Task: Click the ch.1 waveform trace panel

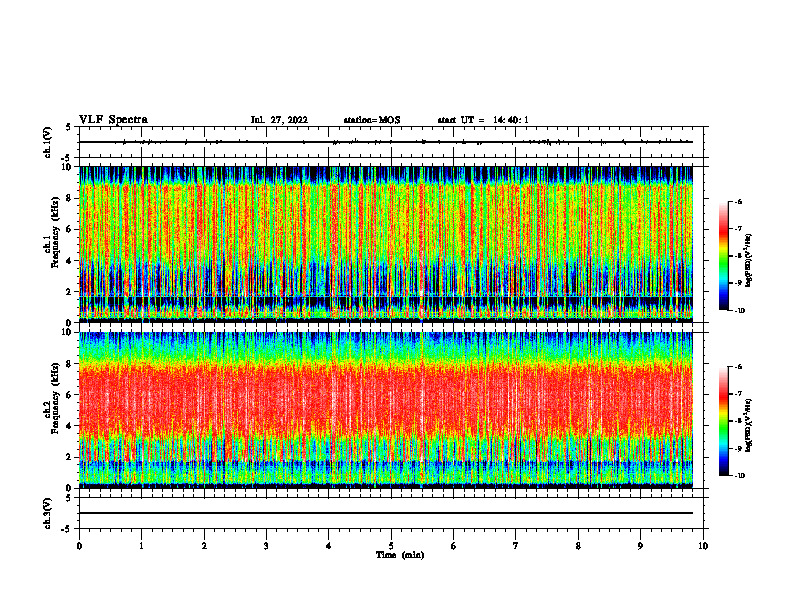Action: [x=391, y=142]
